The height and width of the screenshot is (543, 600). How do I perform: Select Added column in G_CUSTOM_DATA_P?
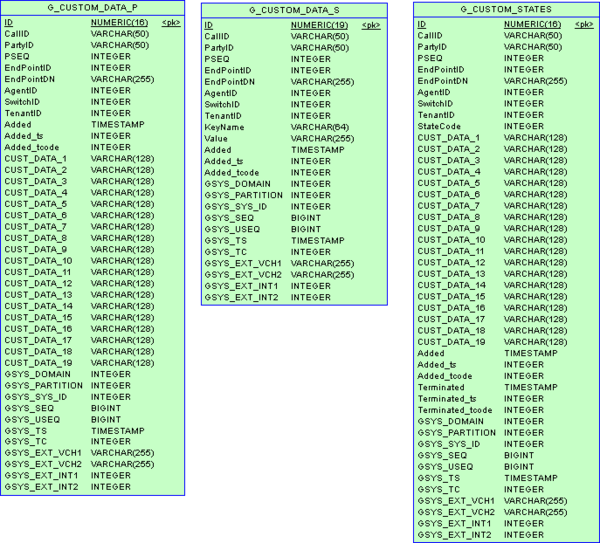coord(18,125)
